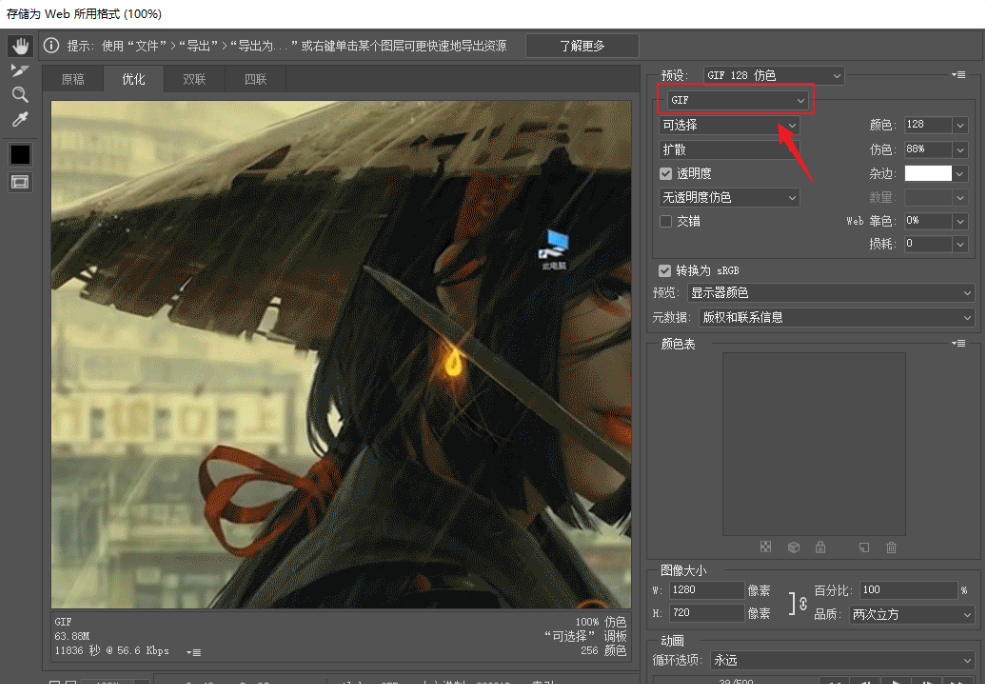The width and height of the screenshot is (985, 684).
Task: Switch to the 优化 tab
Action: point(133,79)
